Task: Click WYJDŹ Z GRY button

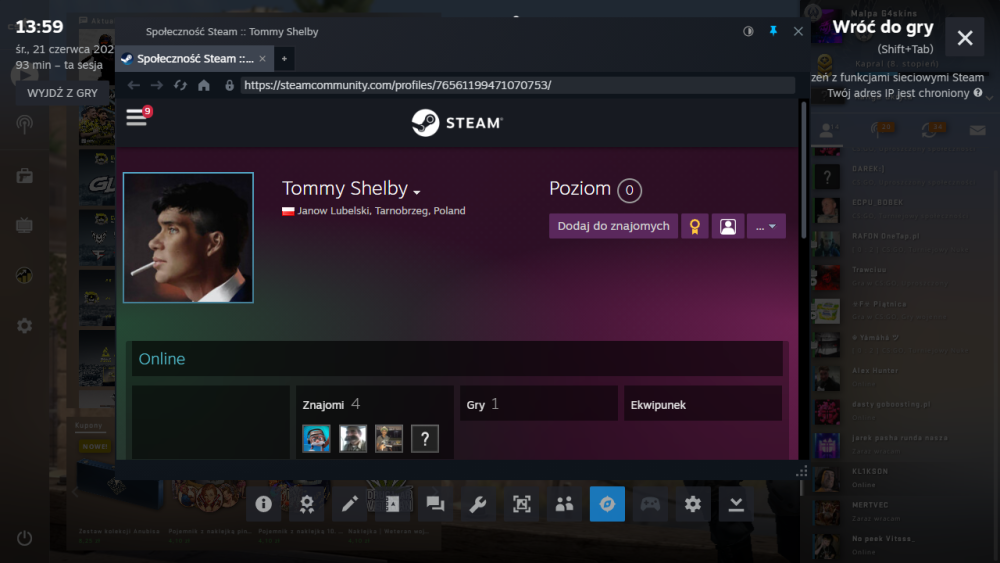Action: point(62,93)
